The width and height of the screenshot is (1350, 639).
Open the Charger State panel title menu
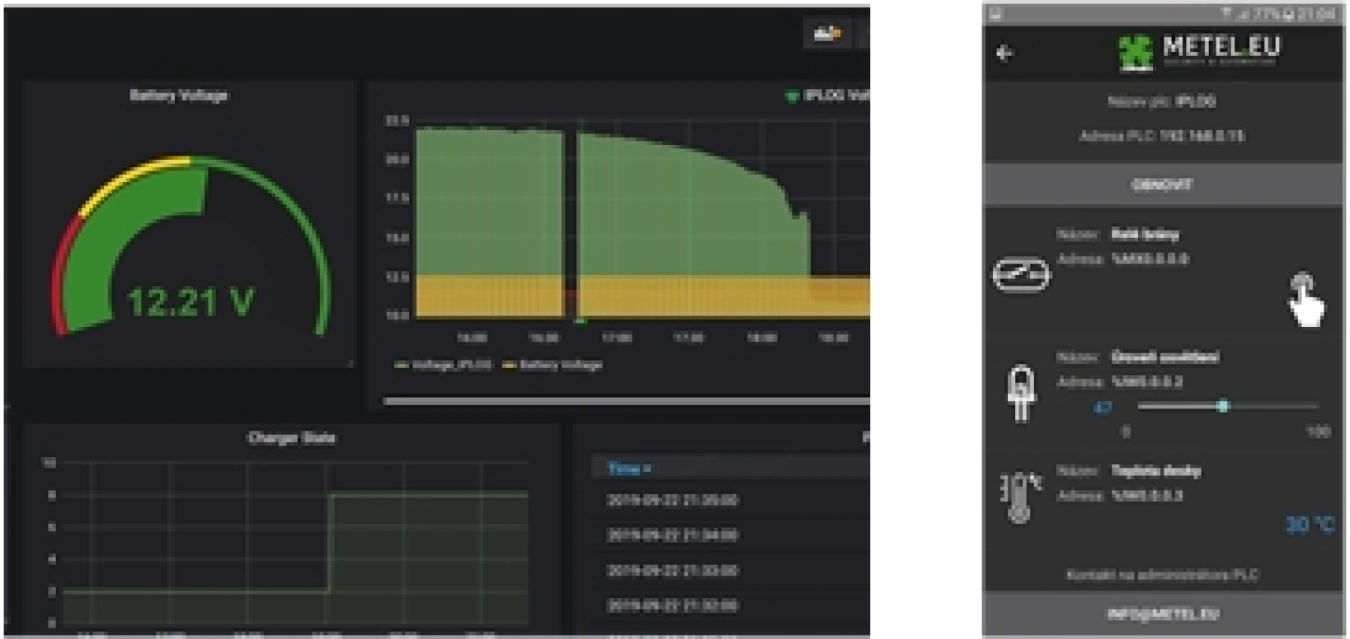point(289,438)
